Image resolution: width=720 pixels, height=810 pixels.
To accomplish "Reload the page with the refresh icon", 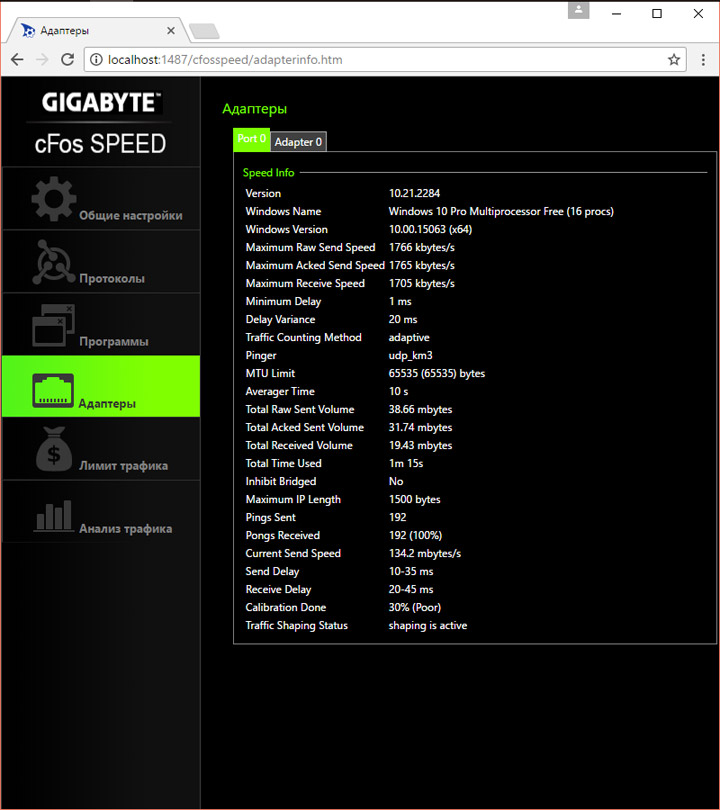I will [x=68, y=59].
